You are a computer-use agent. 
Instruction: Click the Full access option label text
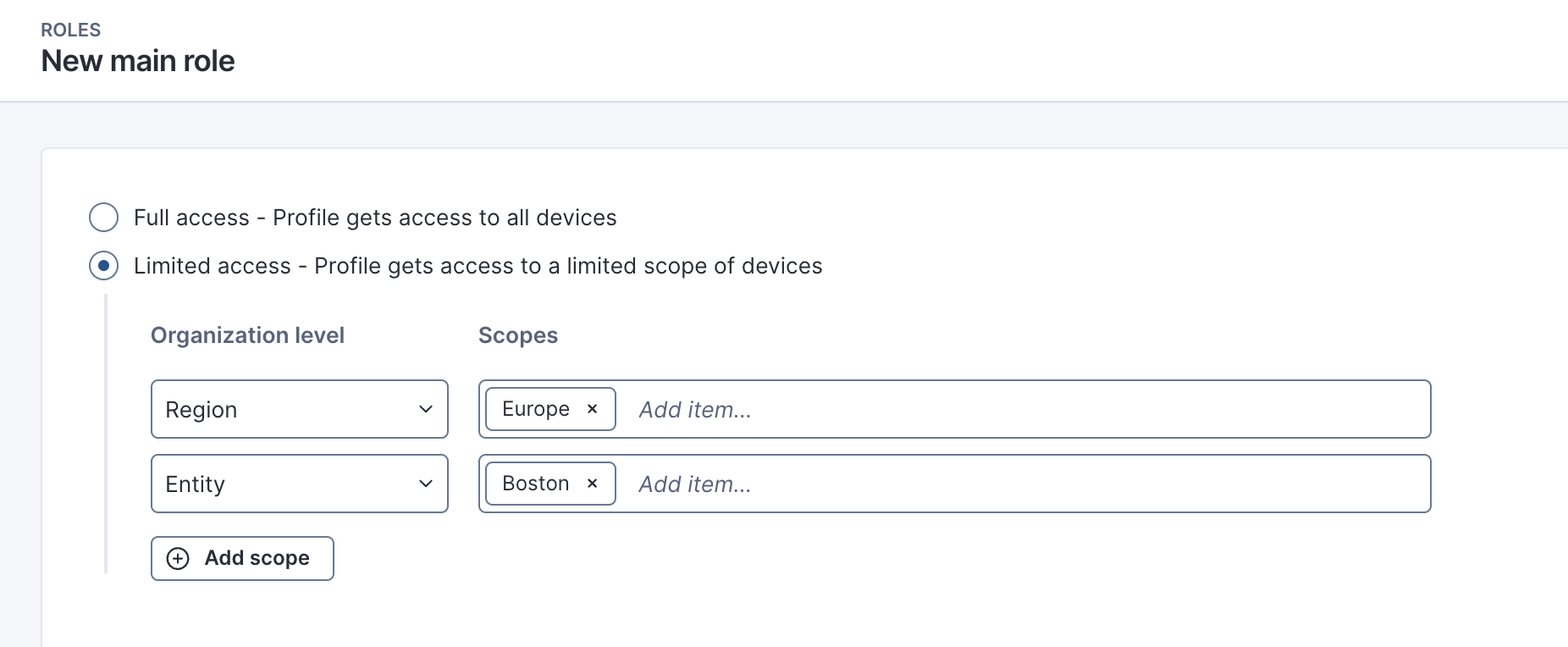(374, 218)
